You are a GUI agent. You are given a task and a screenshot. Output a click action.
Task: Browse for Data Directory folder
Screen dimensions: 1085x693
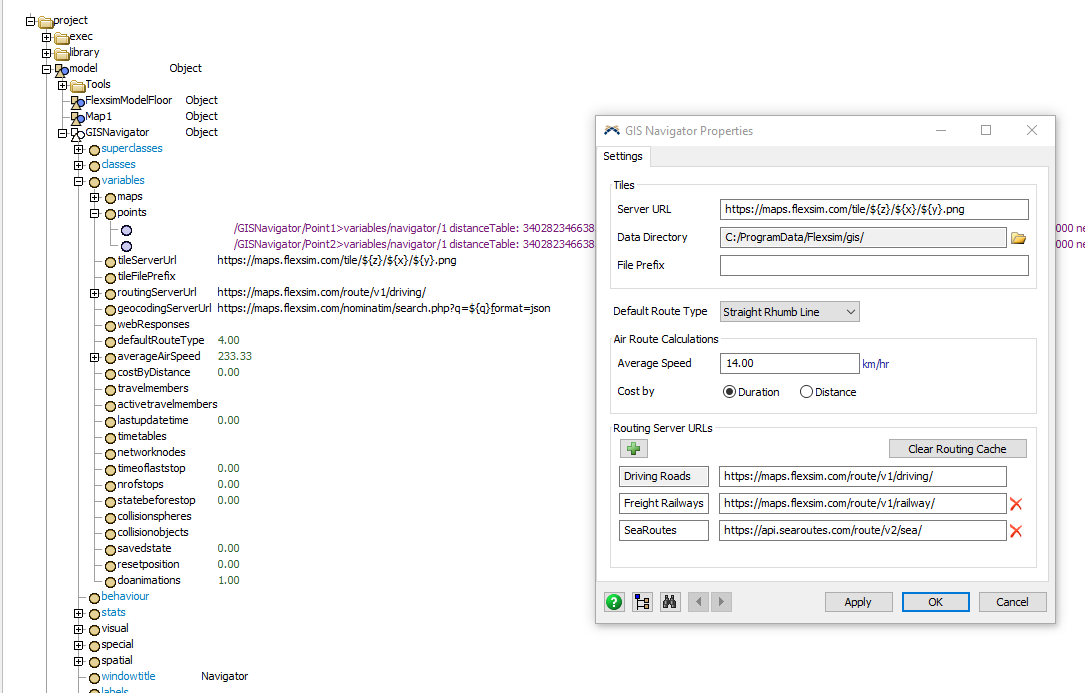point(1018,238)
